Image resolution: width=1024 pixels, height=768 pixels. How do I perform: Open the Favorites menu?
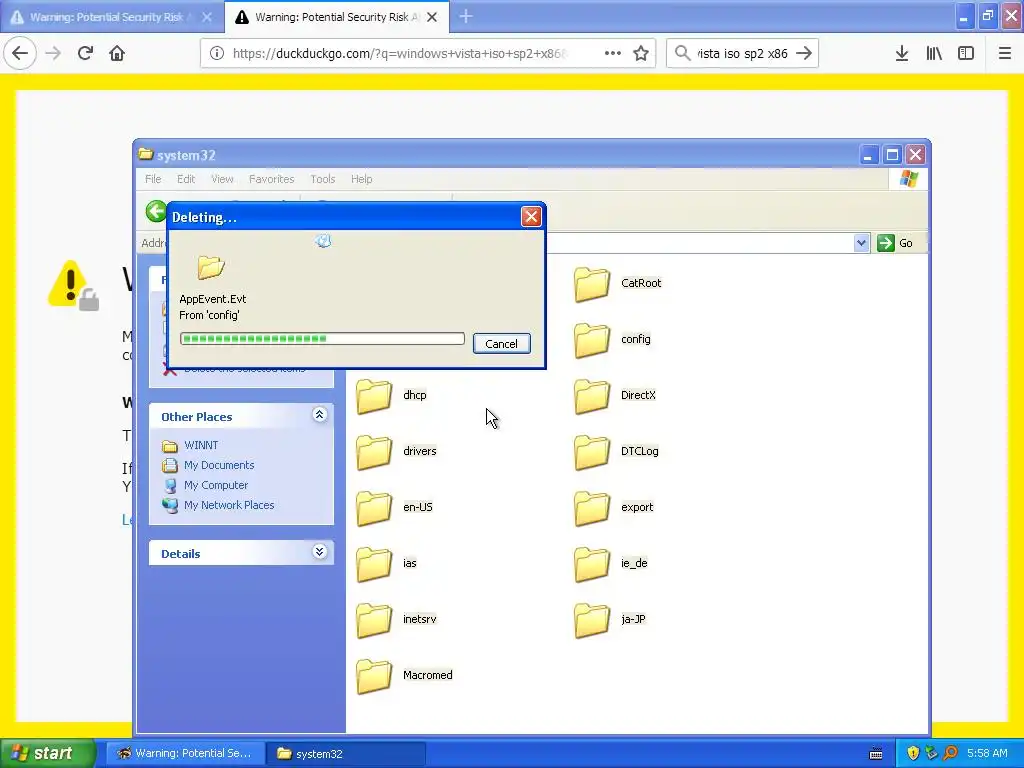coord(272,179)
